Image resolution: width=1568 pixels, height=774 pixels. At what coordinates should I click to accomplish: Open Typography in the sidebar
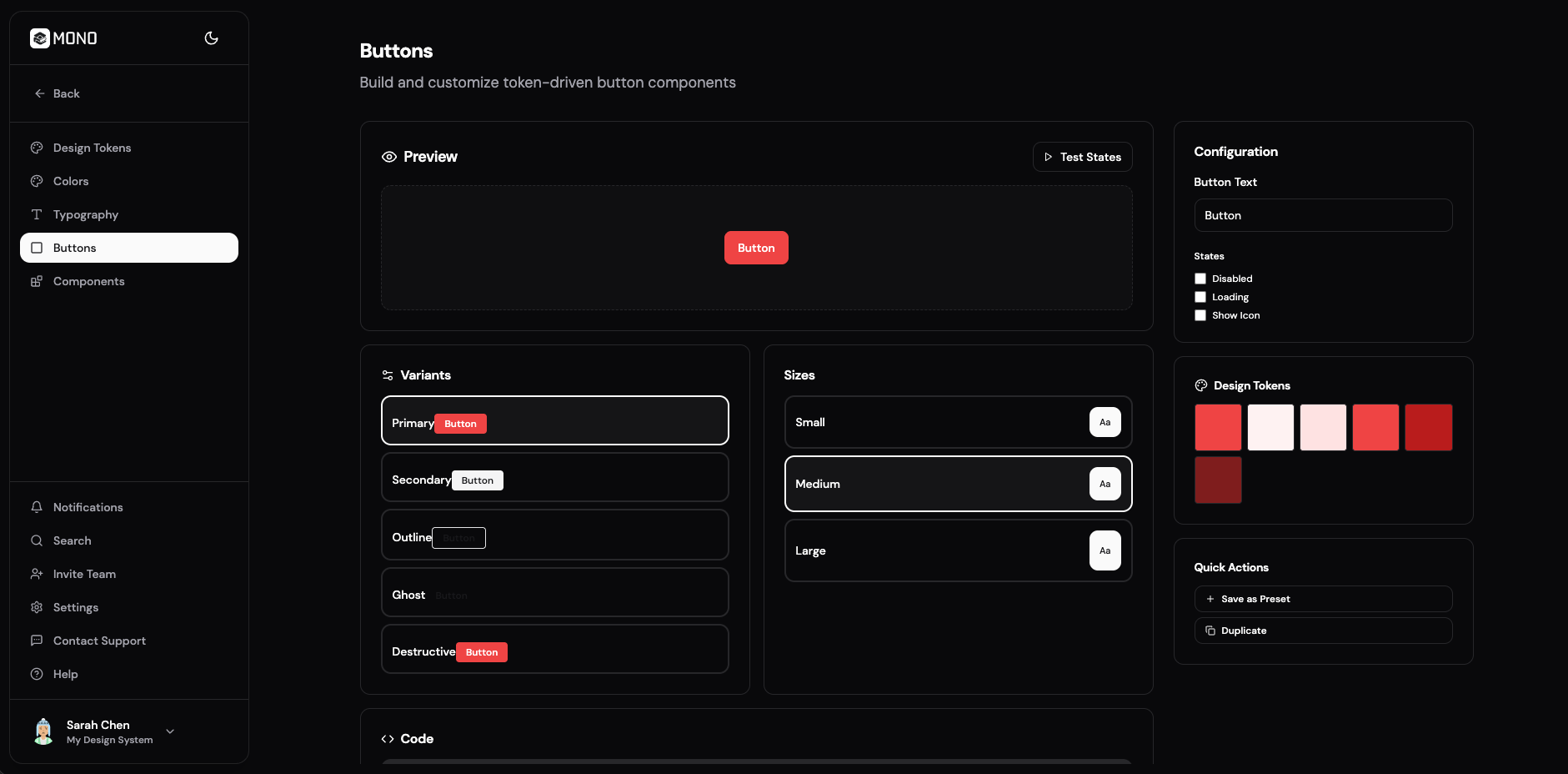86,214
